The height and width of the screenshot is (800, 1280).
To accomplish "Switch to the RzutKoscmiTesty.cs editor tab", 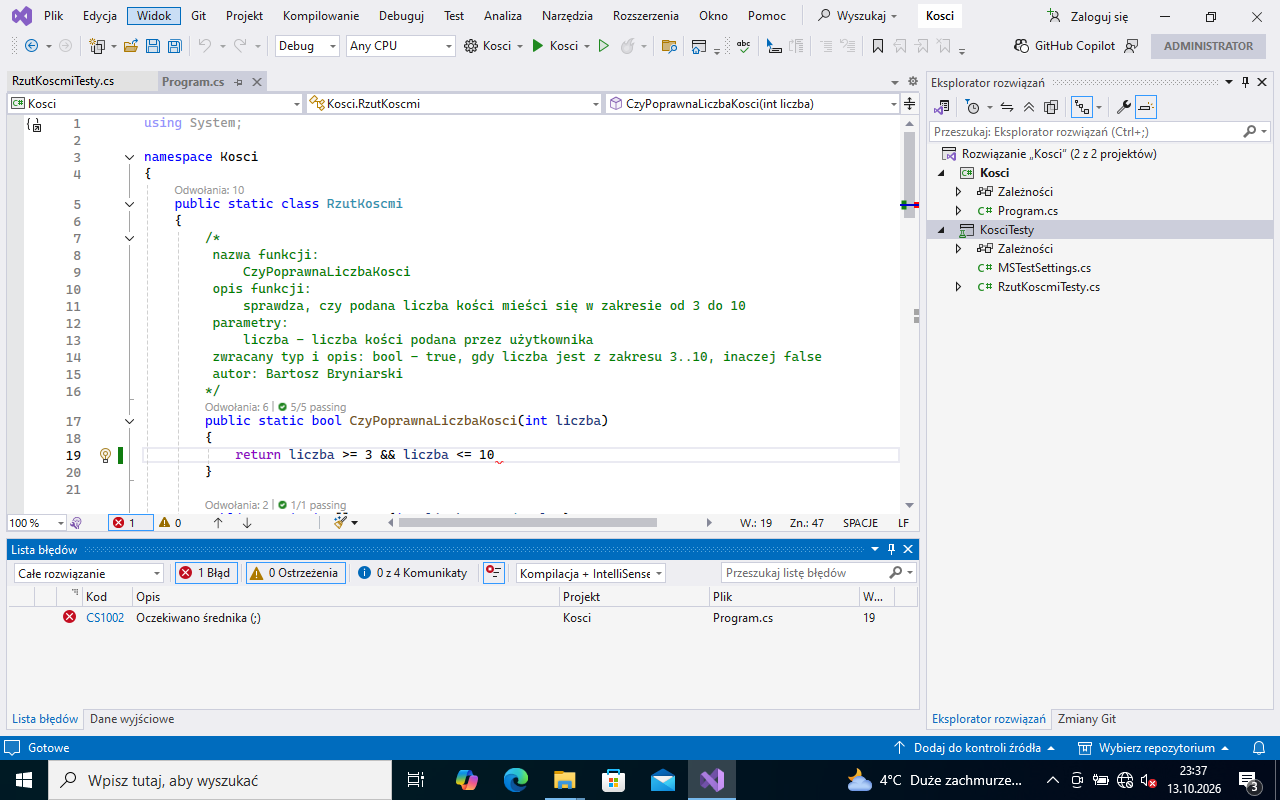I will 61,82.
